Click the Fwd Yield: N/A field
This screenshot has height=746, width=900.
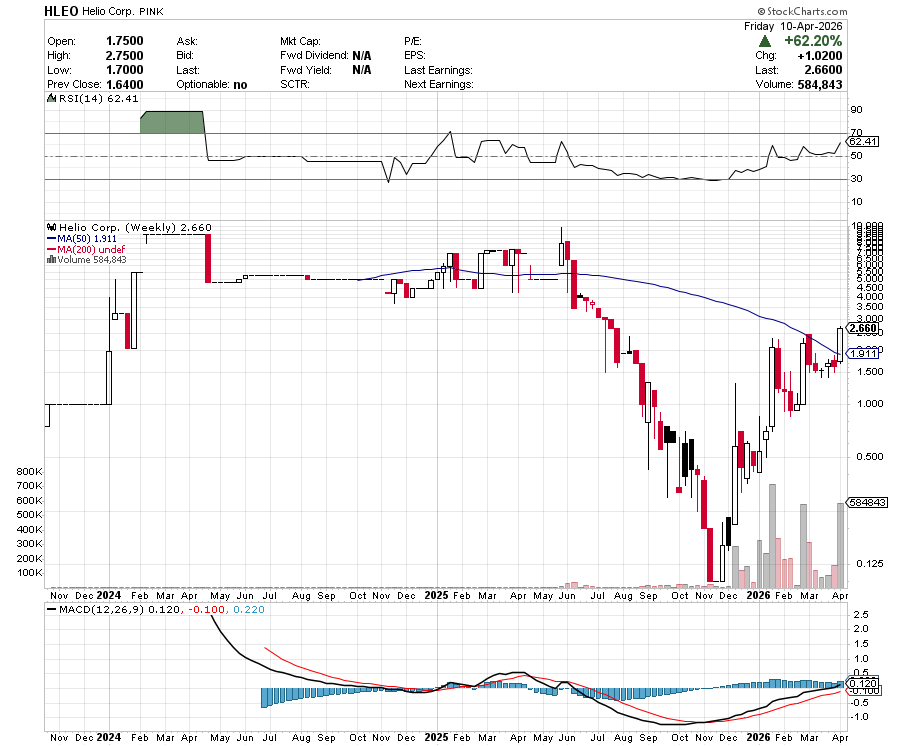click(x=325, y=70)
